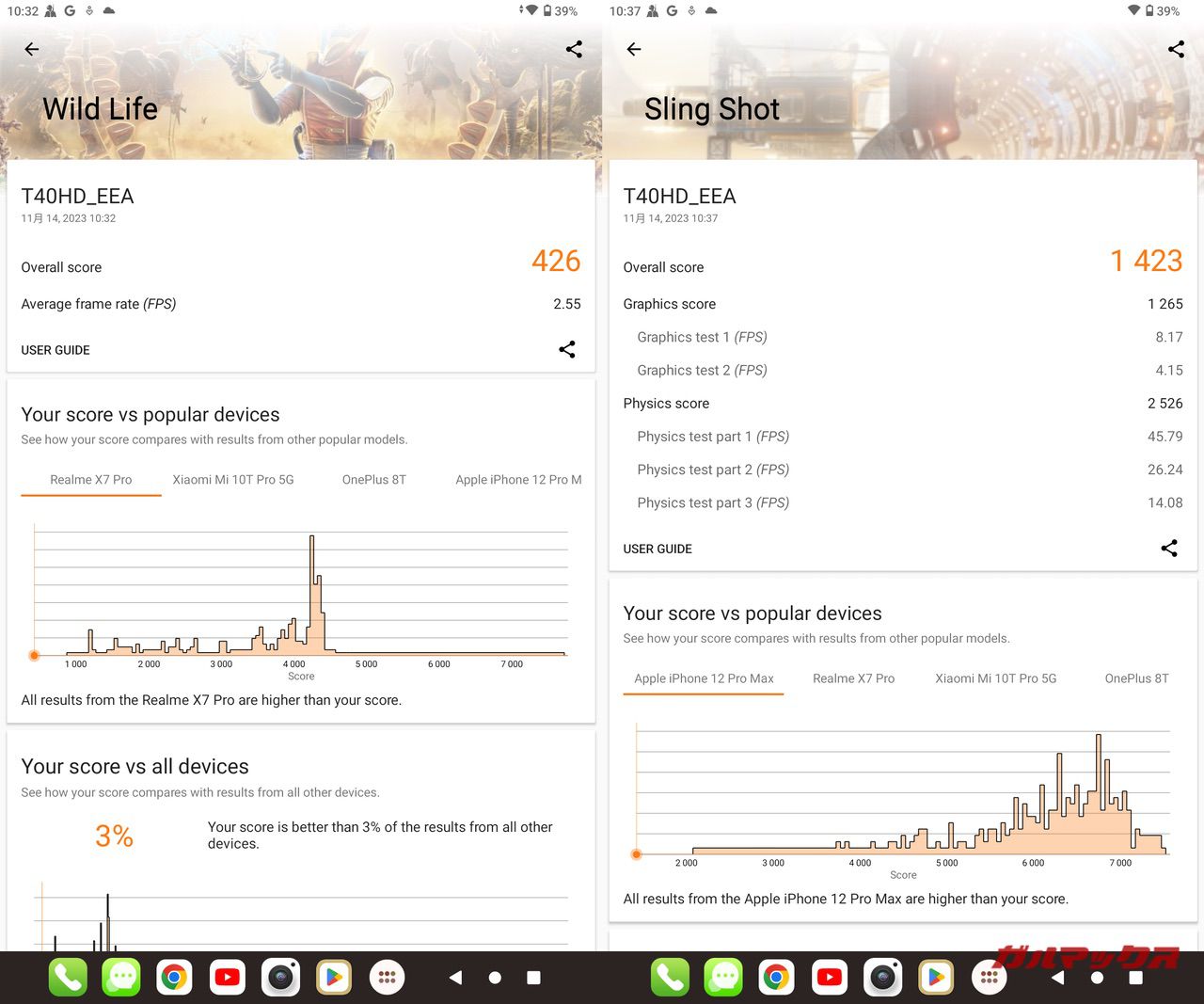Screen dimensions: 1204x1004
Task: Open YouTube from the right dock
Action: [x=829, y=978]
